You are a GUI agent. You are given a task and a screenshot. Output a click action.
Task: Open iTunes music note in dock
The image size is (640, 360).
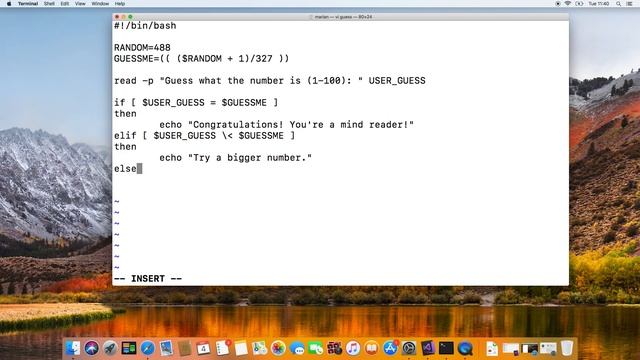(353, 348)
